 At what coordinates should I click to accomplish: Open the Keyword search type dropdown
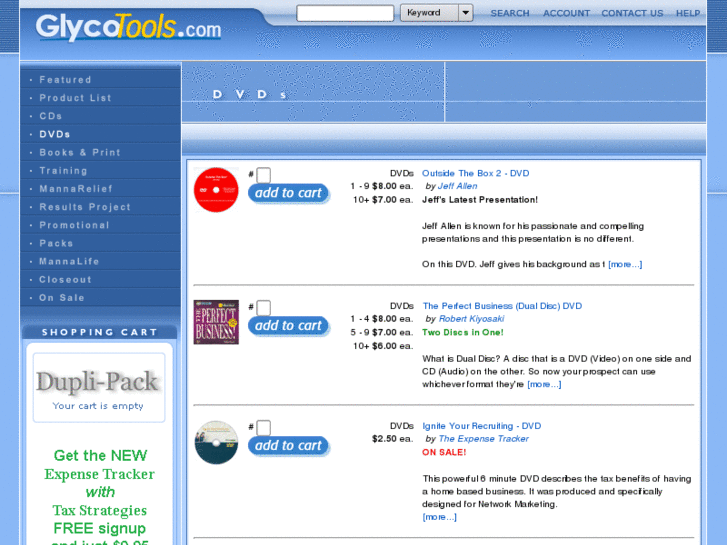[x=436, y=13]
